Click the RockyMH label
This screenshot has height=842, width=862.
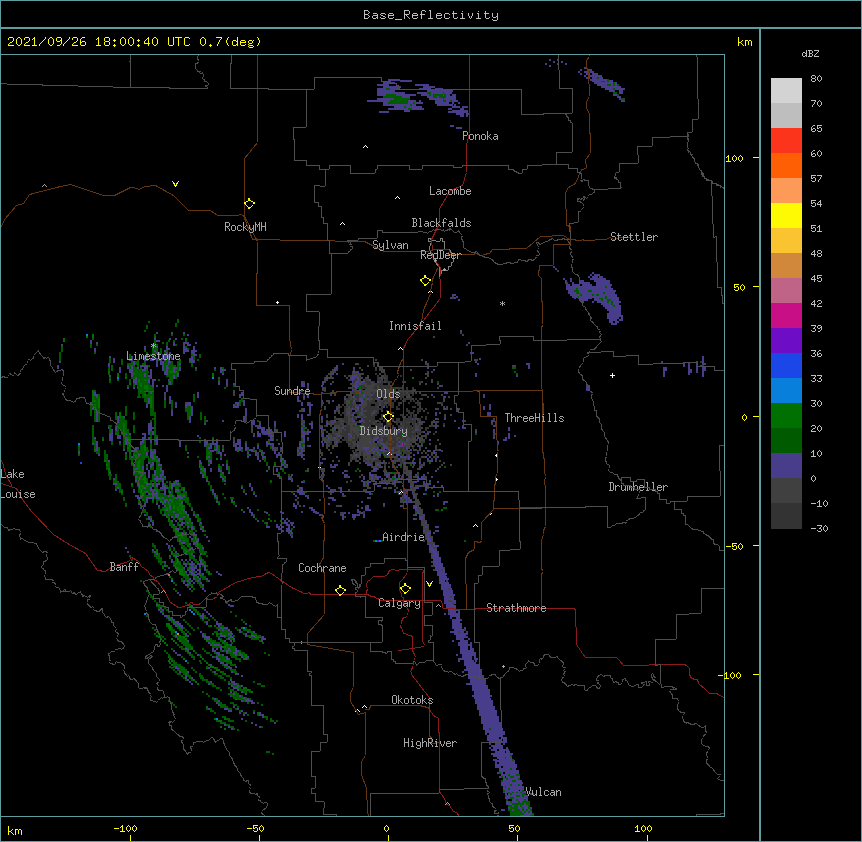(245, 227)
